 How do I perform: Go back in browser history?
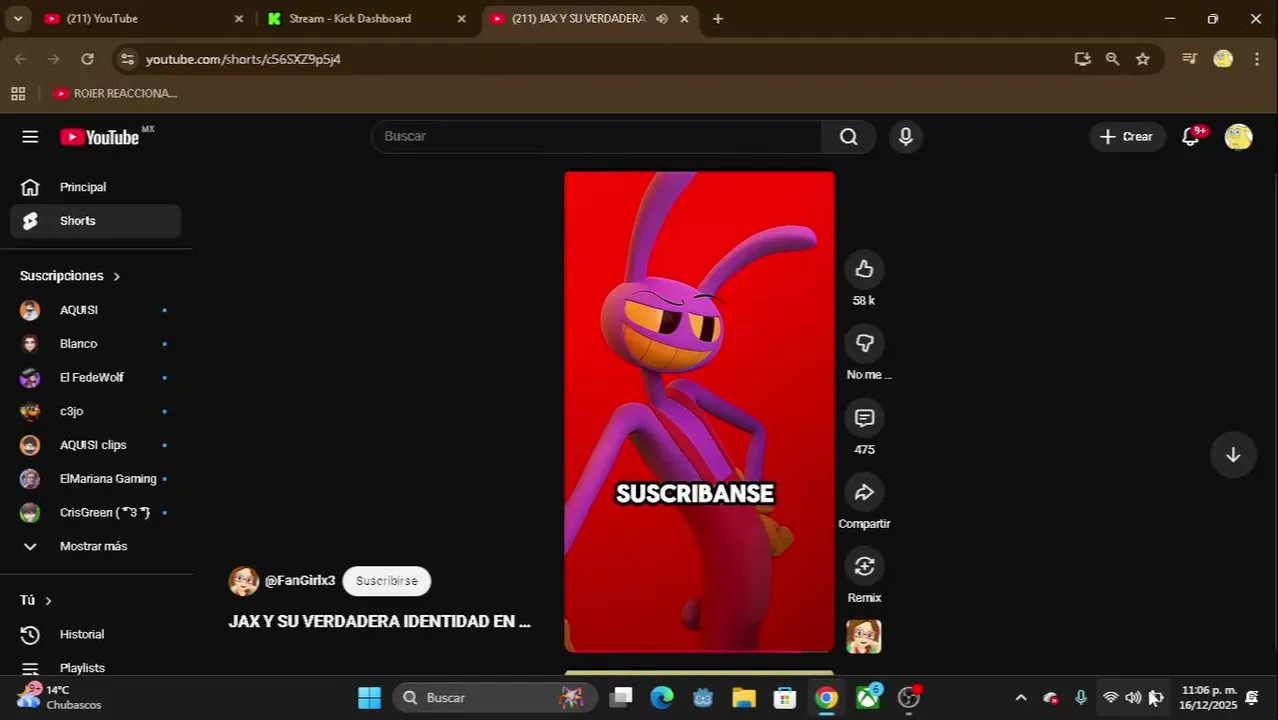[20, 59]
